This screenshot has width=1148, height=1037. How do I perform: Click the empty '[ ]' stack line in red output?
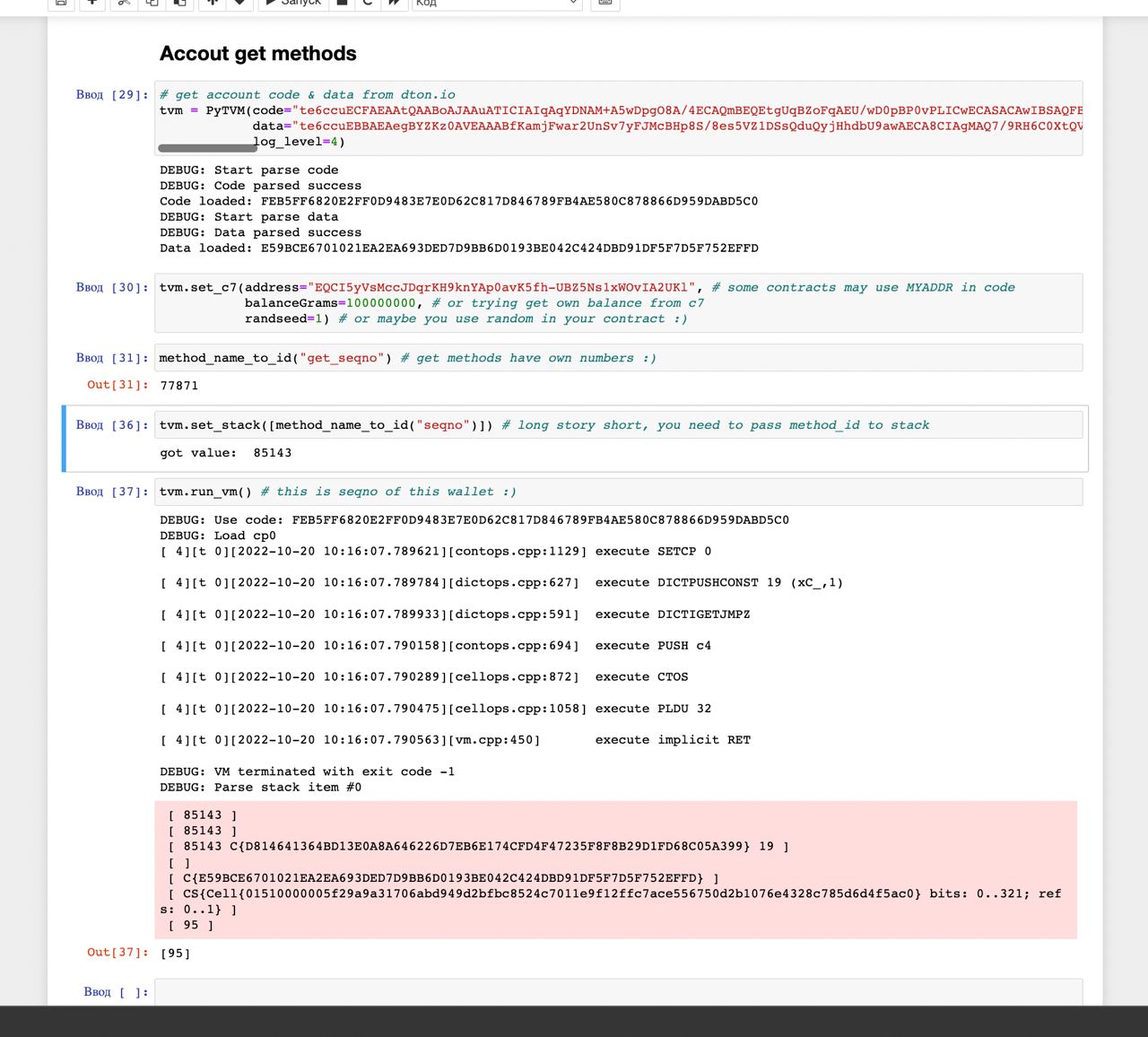(x=179, y=862)
